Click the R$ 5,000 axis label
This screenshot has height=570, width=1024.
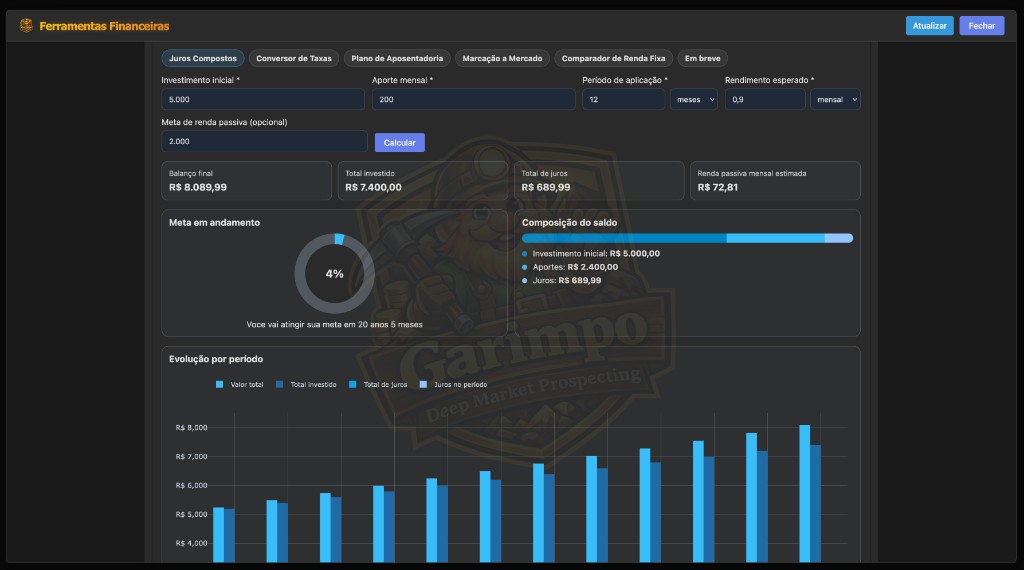pos(191,515)
